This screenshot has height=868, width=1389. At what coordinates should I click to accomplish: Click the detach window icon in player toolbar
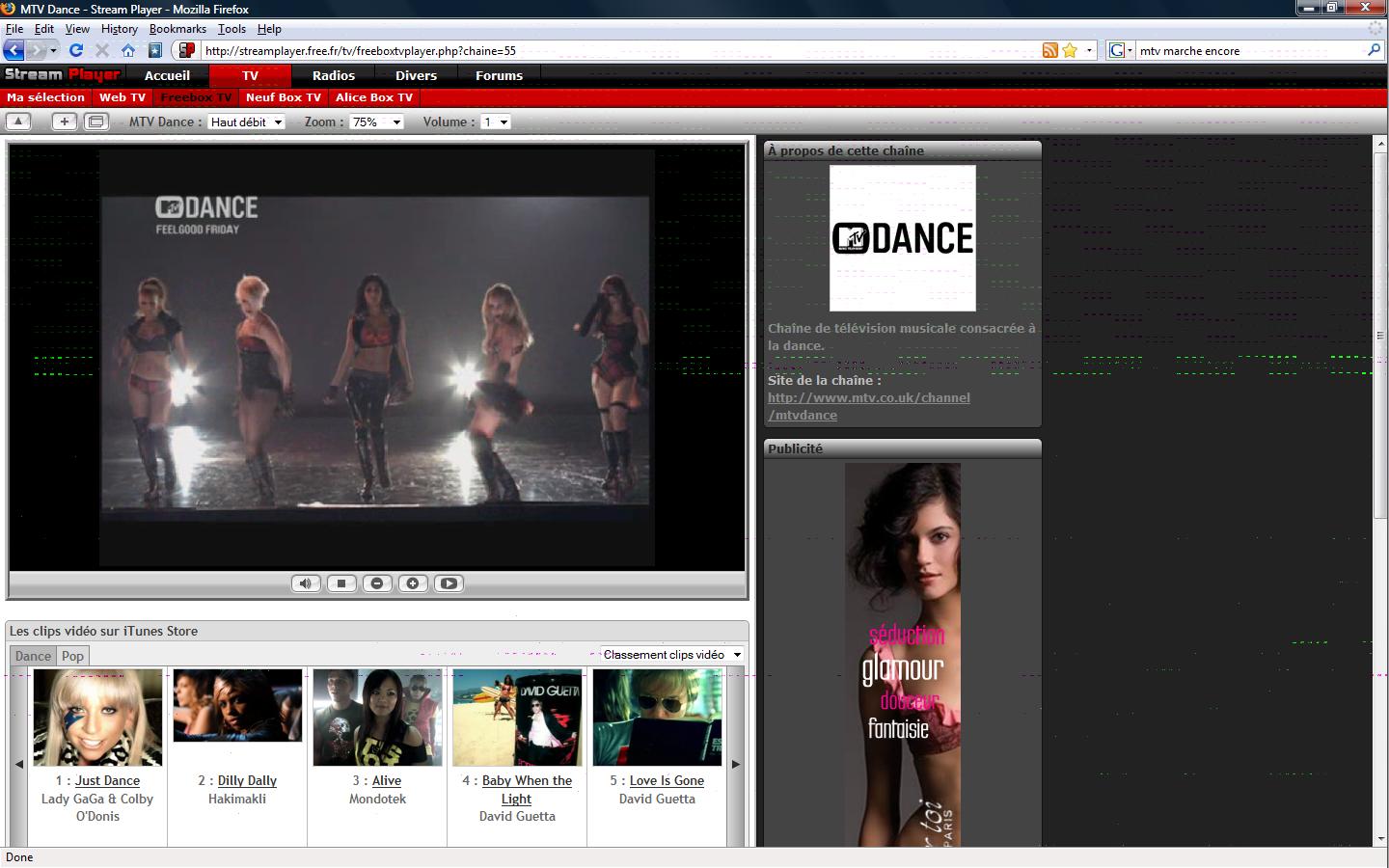pos(95,122)
